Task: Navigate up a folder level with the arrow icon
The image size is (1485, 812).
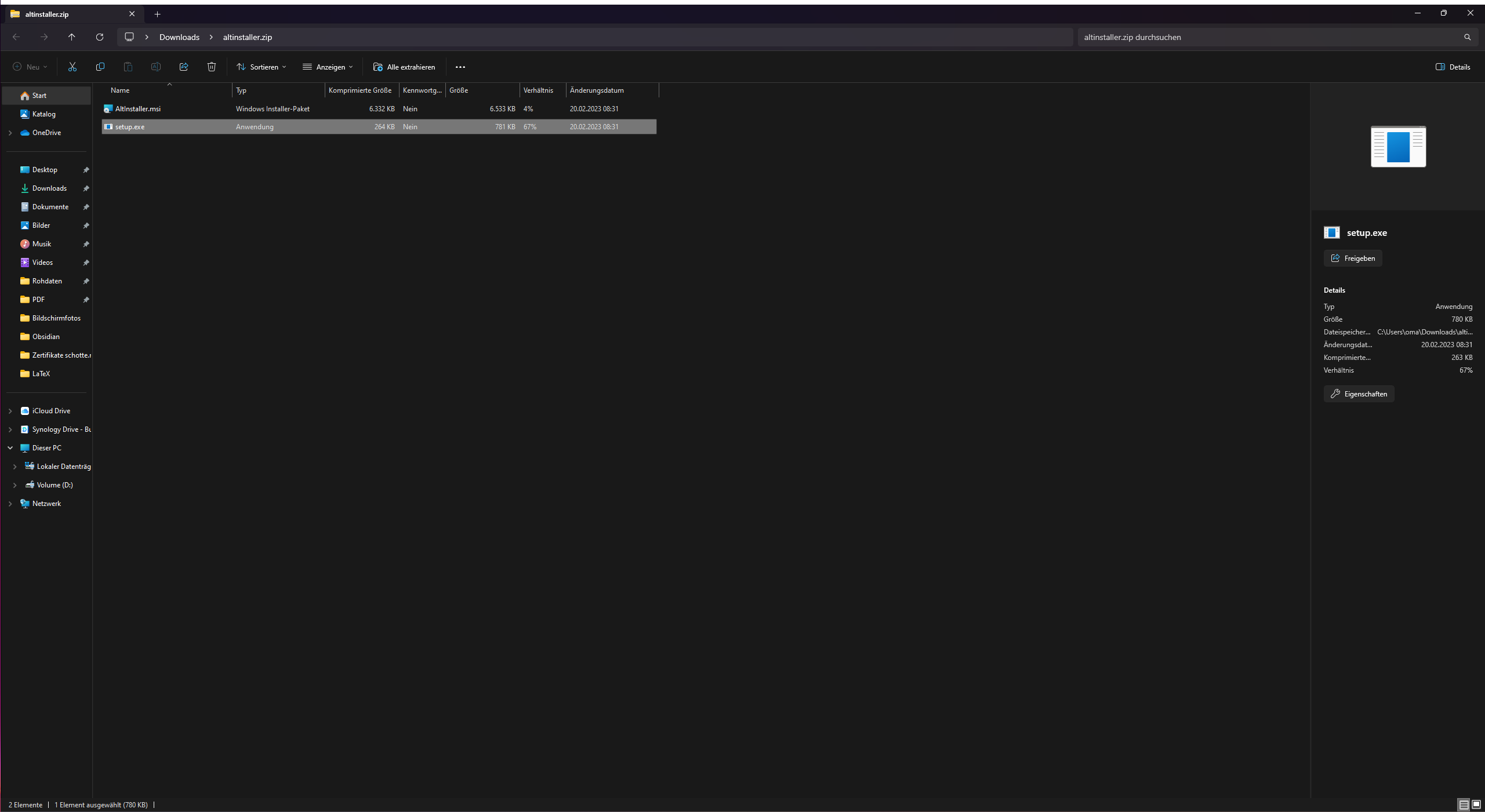Action: 71,37
